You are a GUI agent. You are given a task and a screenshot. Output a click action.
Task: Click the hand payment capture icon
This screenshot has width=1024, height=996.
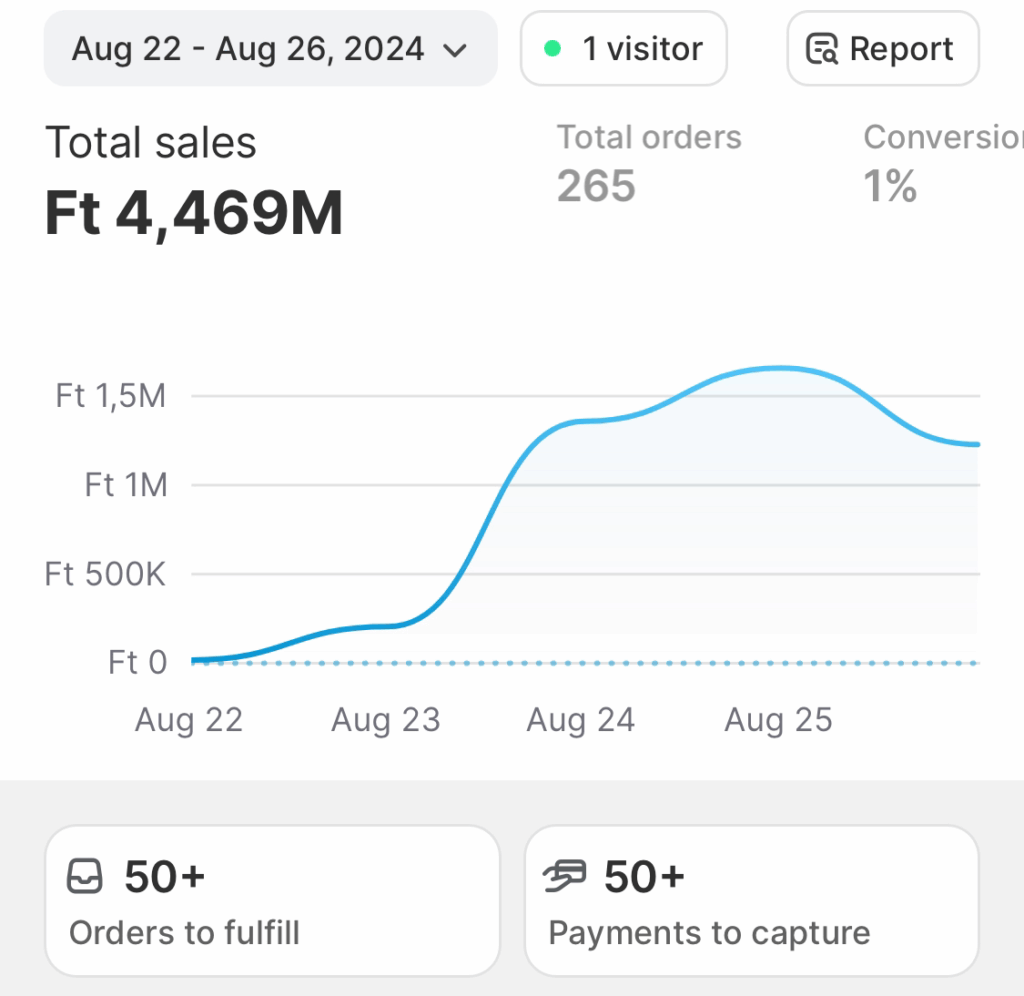[x=565, y=877]
